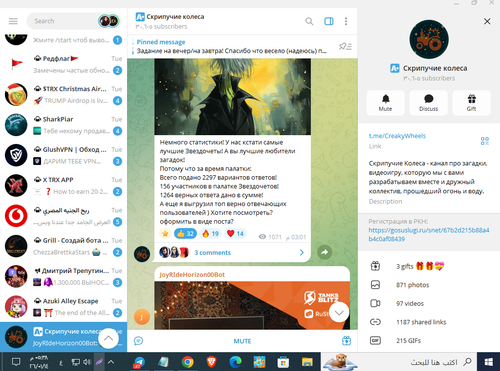Open Telegram from the taskbar
This screenshot has height=371, width=500.
coord(139,362)
